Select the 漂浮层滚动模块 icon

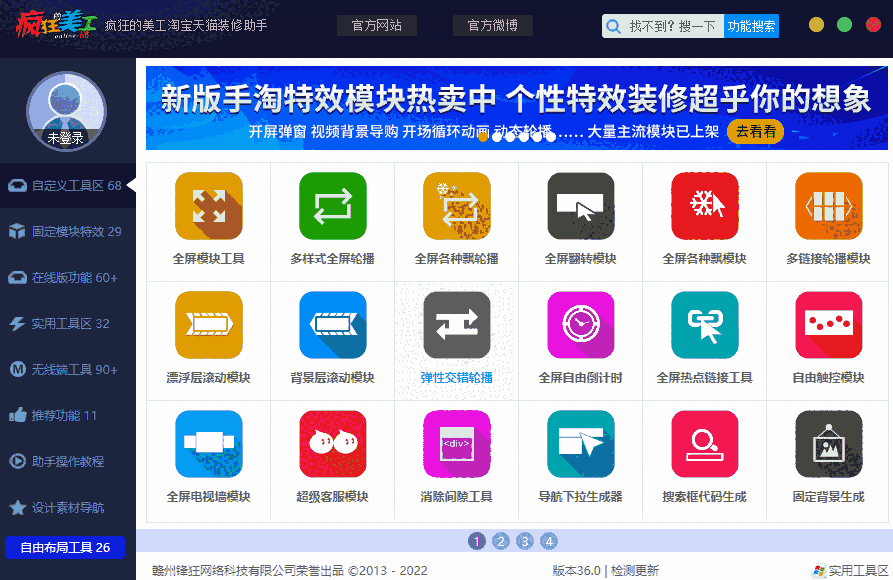[208, 325]
